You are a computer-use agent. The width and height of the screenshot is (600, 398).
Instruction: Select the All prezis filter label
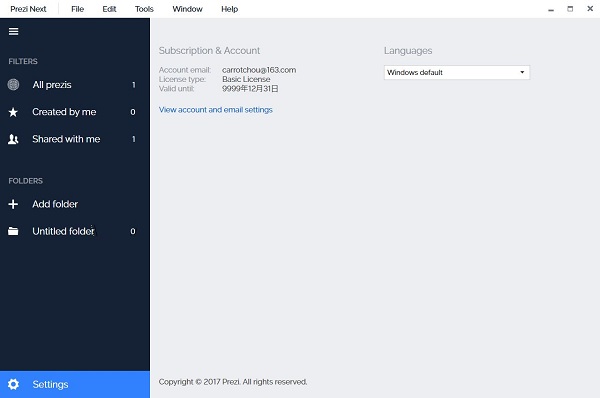pos(52,85)
